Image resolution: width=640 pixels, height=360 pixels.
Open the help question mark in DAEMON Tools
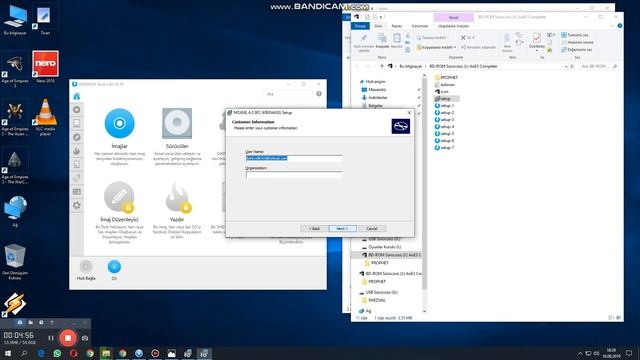pos(319,94)
